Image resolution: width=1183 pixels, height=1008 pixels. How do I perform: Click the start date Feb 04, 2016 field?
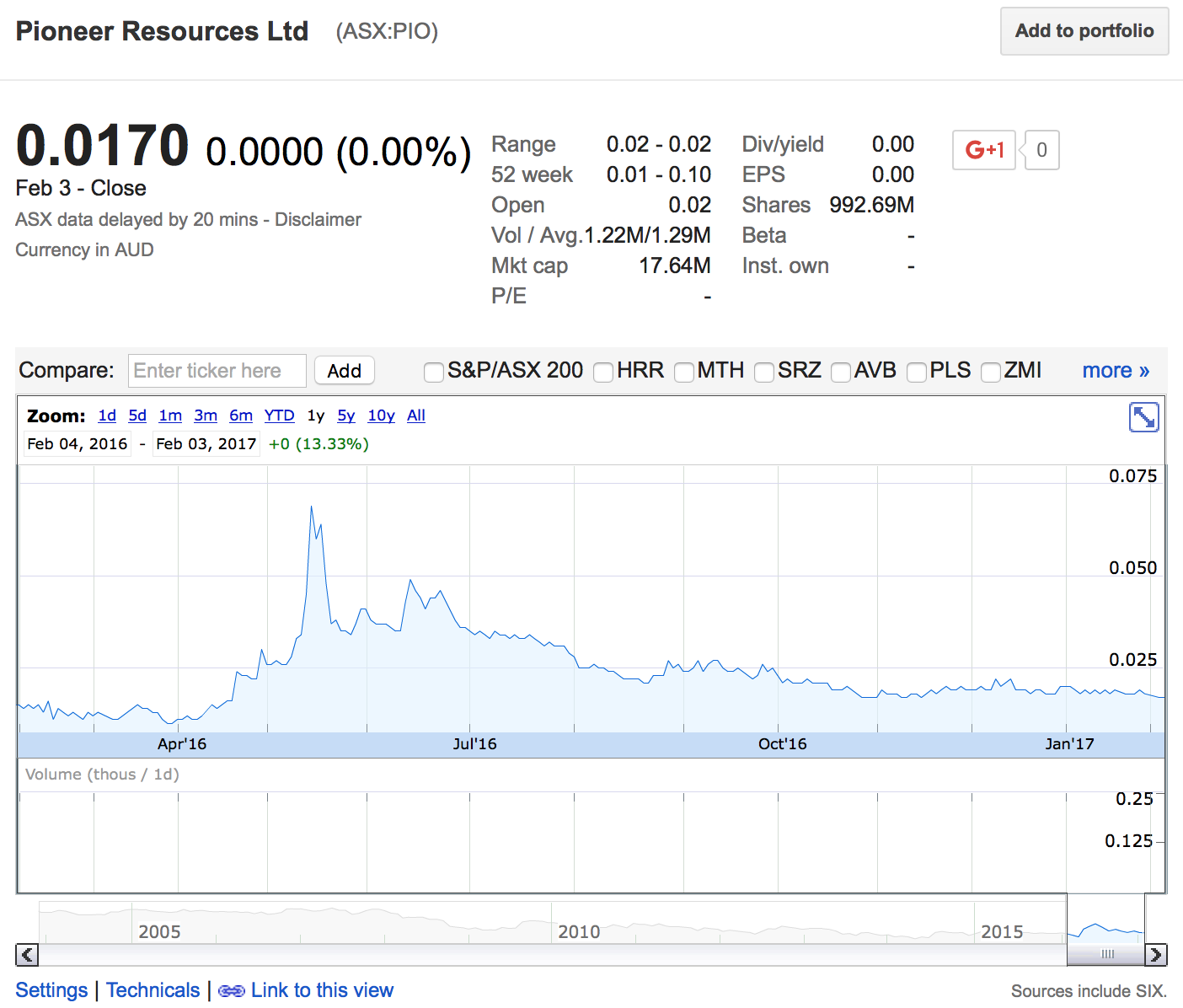[x=78, y=444]
